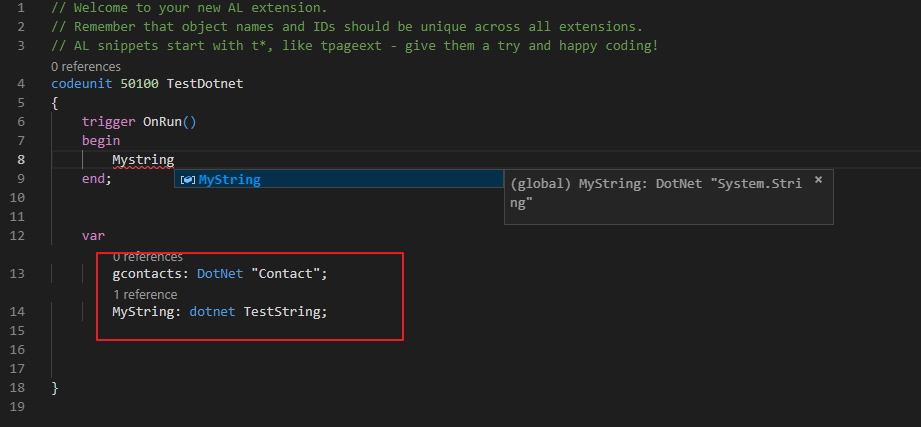
Task: Click the TestDotnet codeunit name
Action: coord(204,84)
